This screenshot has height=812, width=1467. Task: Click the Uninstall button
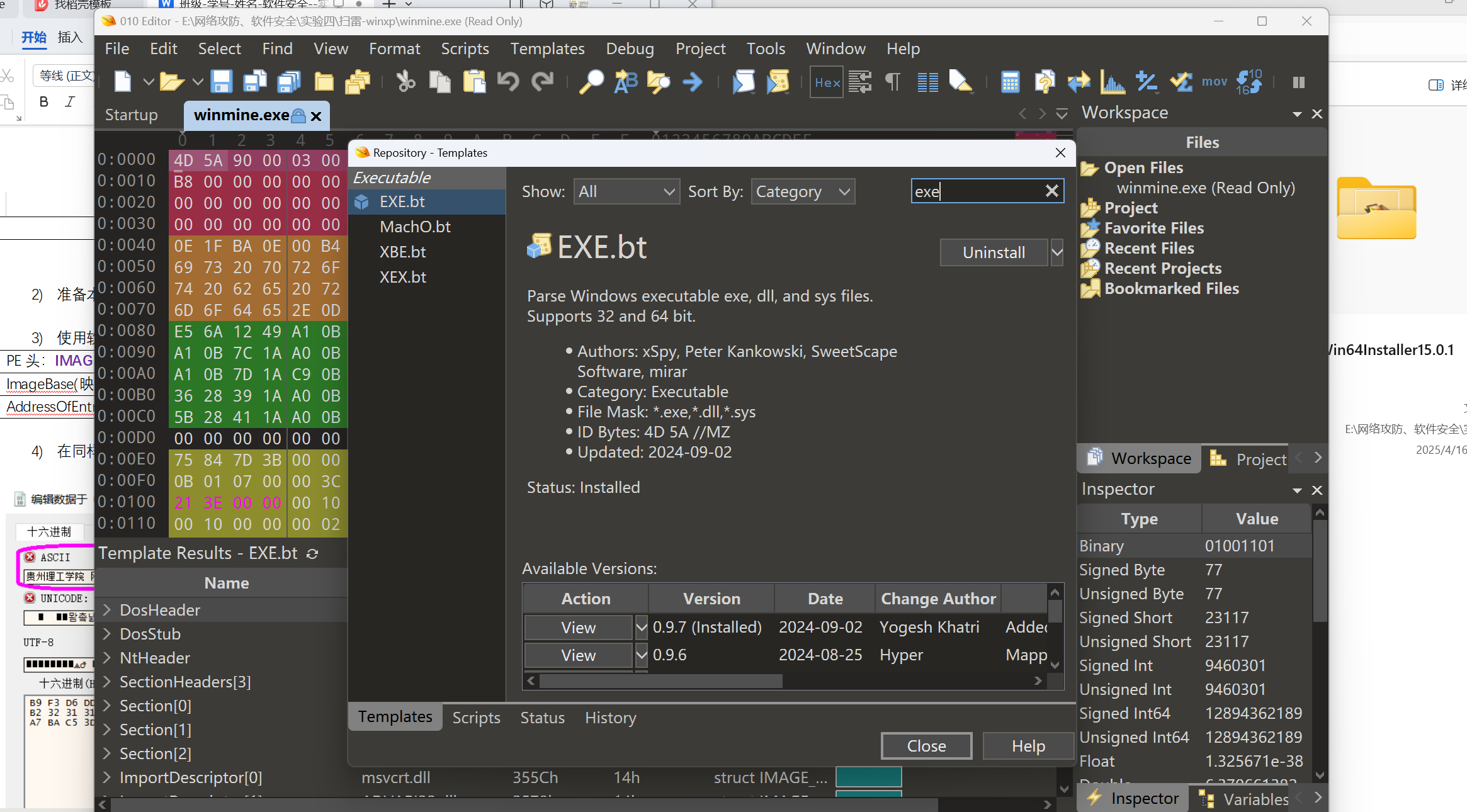[994, 252]
